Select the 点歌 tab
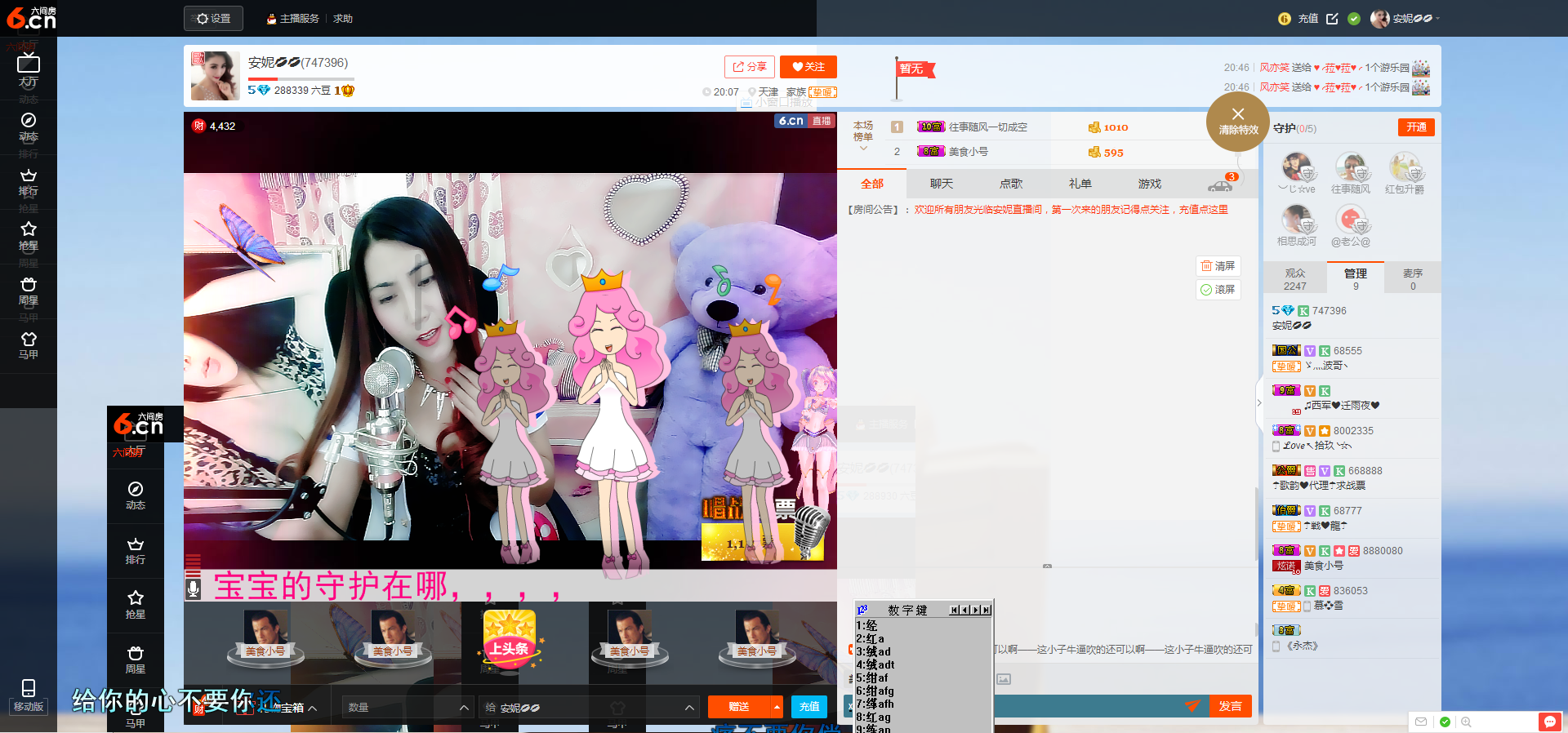The width and height of the screenshot is (1568, 733). [1011, 184]
